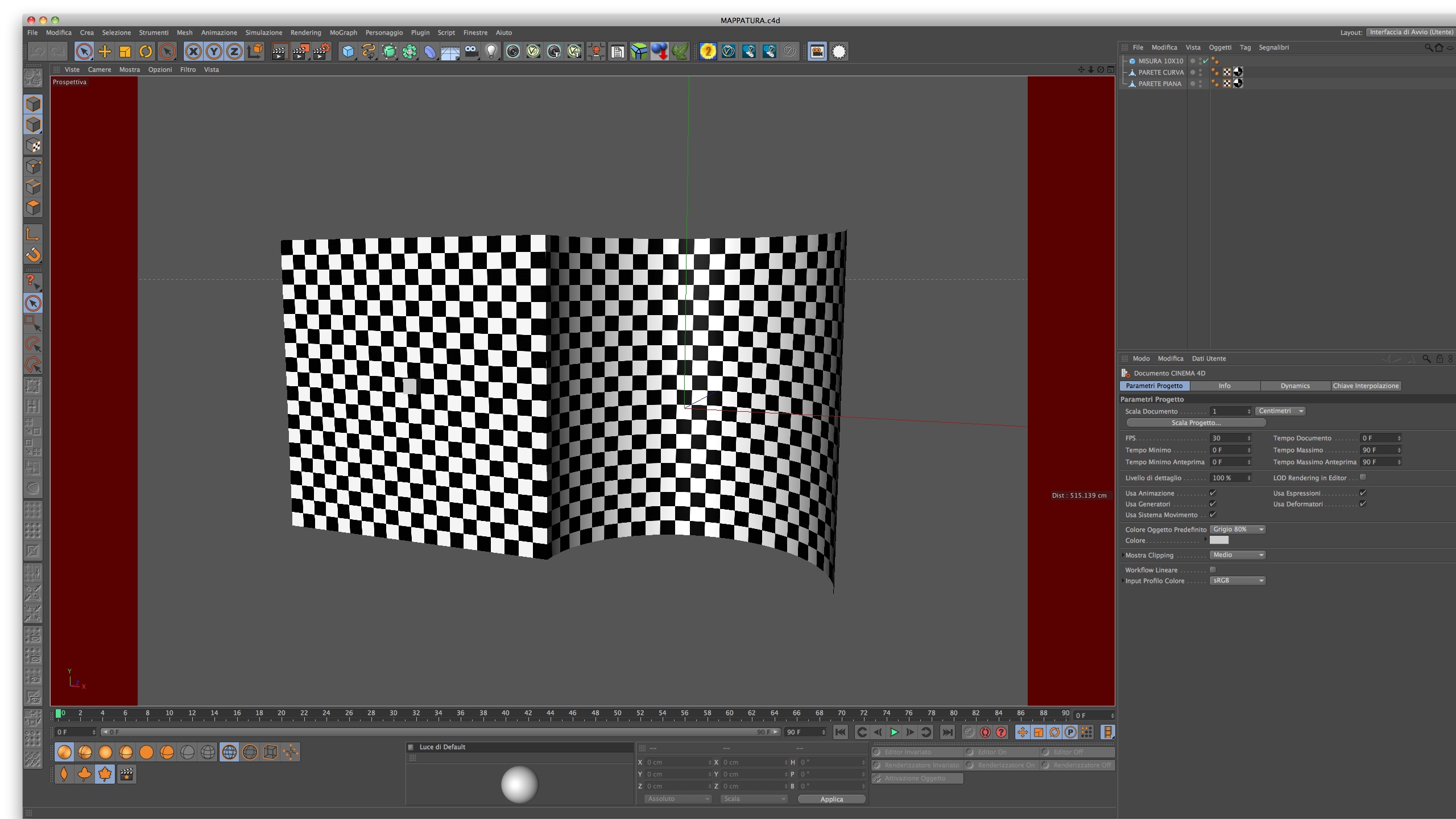The height and width of the screenshot is (819, 1456).
Task: Select the Move tool in toolbar
Action: 105,52
